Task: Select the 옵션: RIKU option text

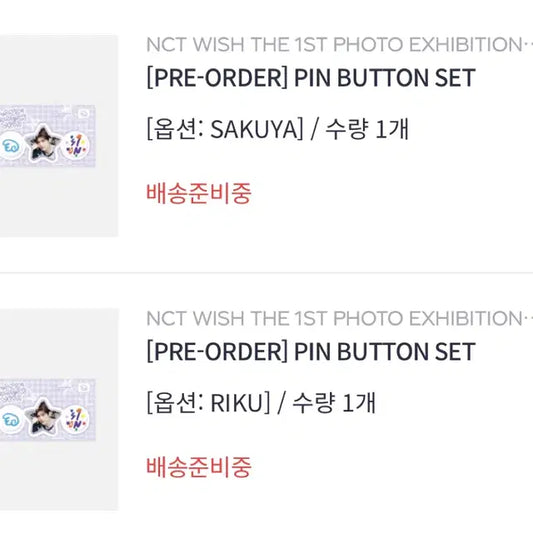Action: click(208, 402)
